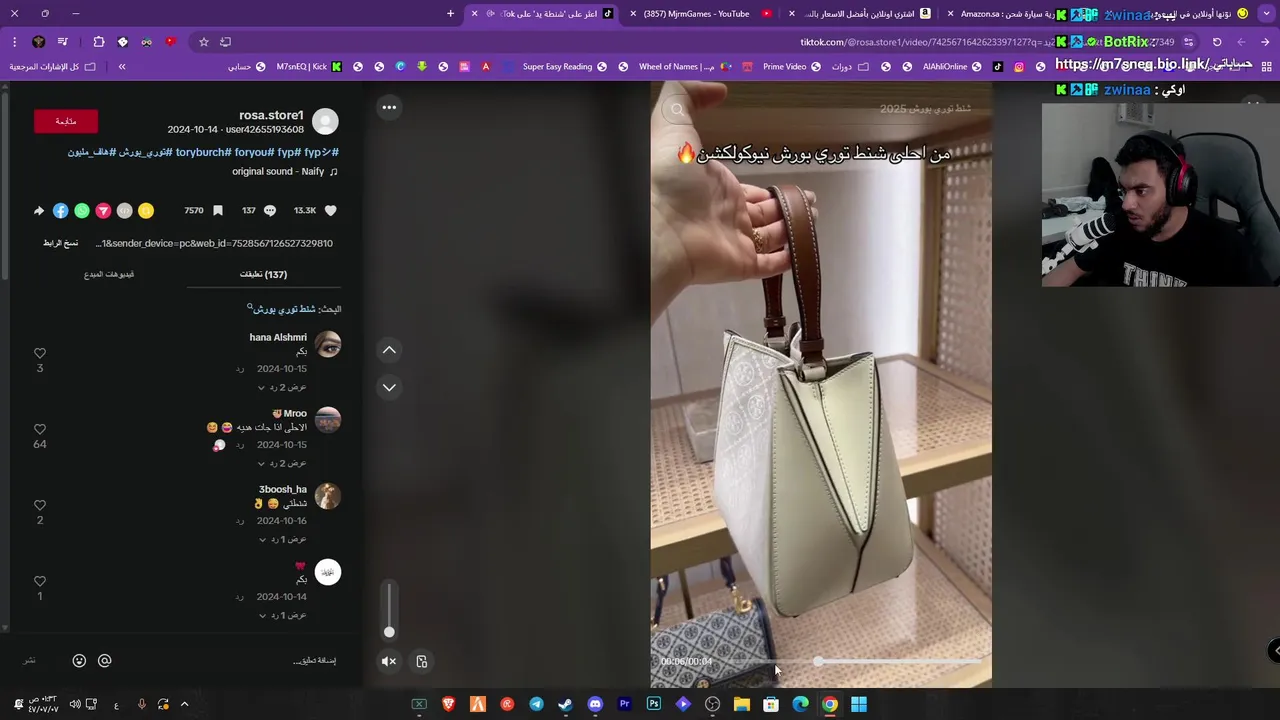
Task: Click the icon beside the mute button
Action: (x=421, y=661)
